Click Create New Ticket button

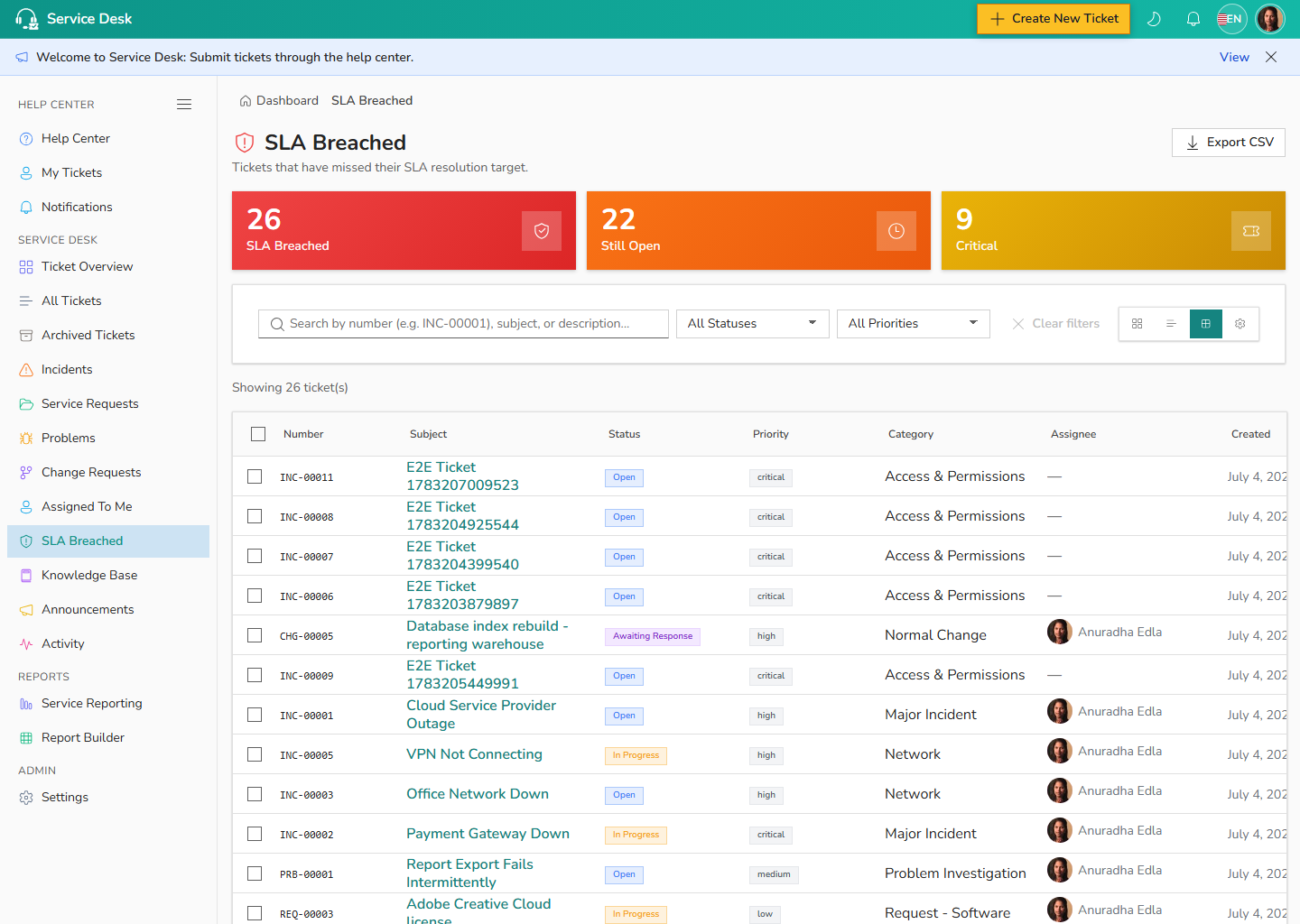[x=1054, y=19]
